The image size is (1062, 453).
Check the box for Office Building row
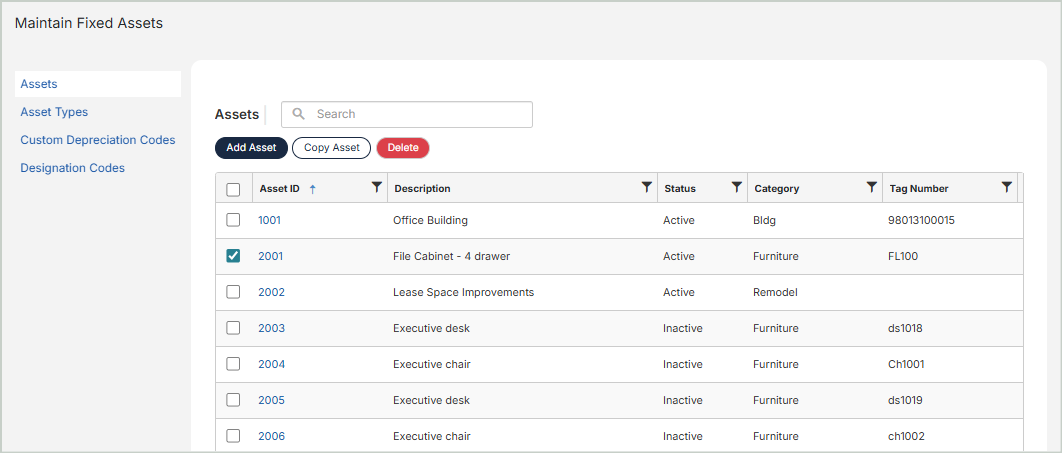coord(233,220)
